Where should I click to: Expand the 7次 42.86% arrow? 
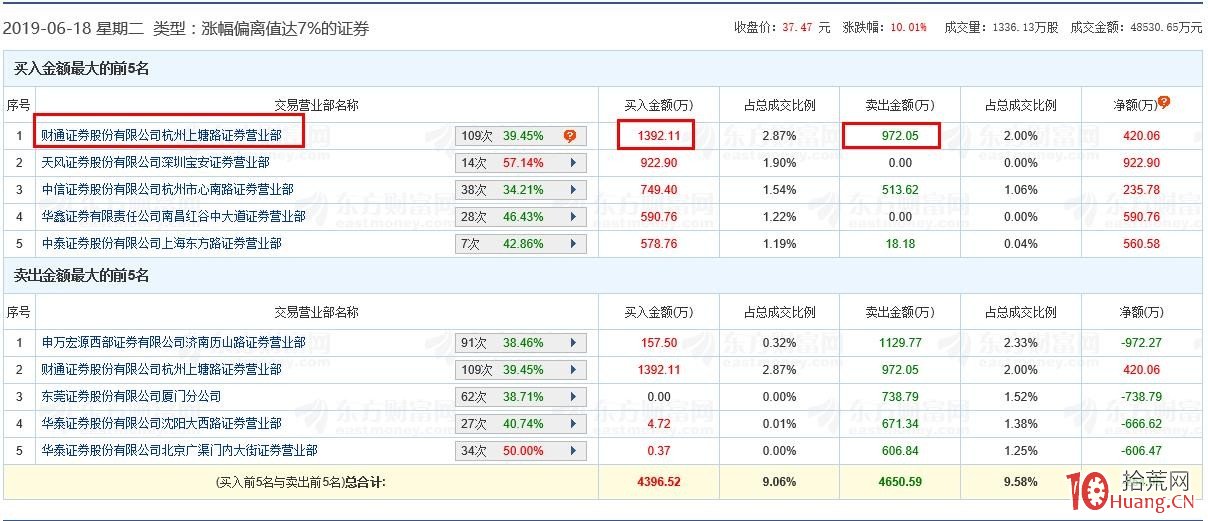[x=573, y=244]
